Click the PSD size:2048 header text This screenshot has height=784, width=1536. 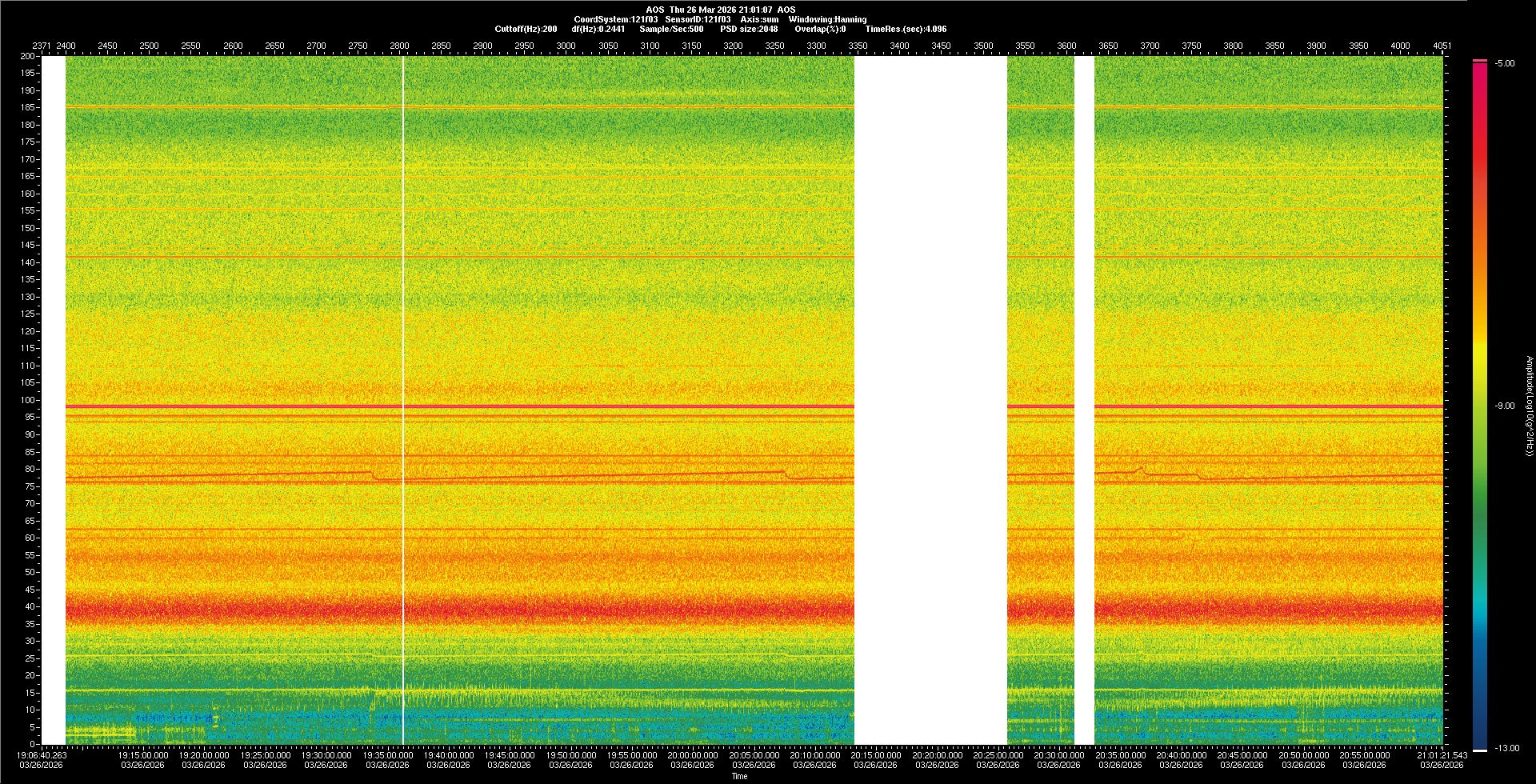click(x=749, y=29)
